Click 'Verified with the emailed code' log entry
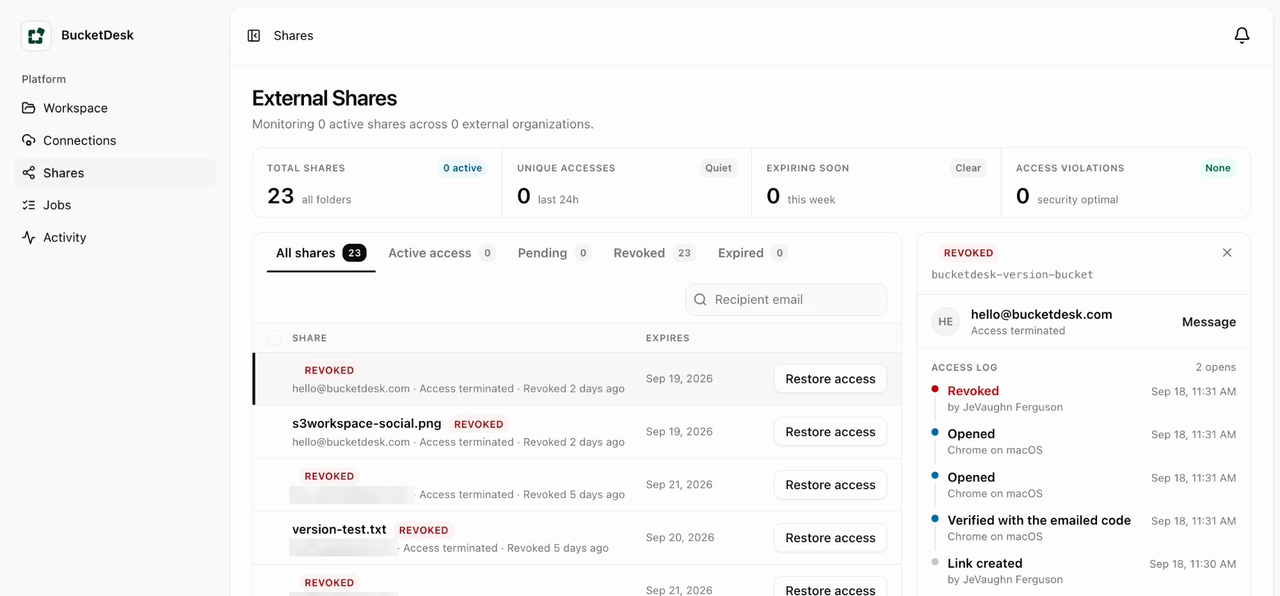 click(1083, 527)
